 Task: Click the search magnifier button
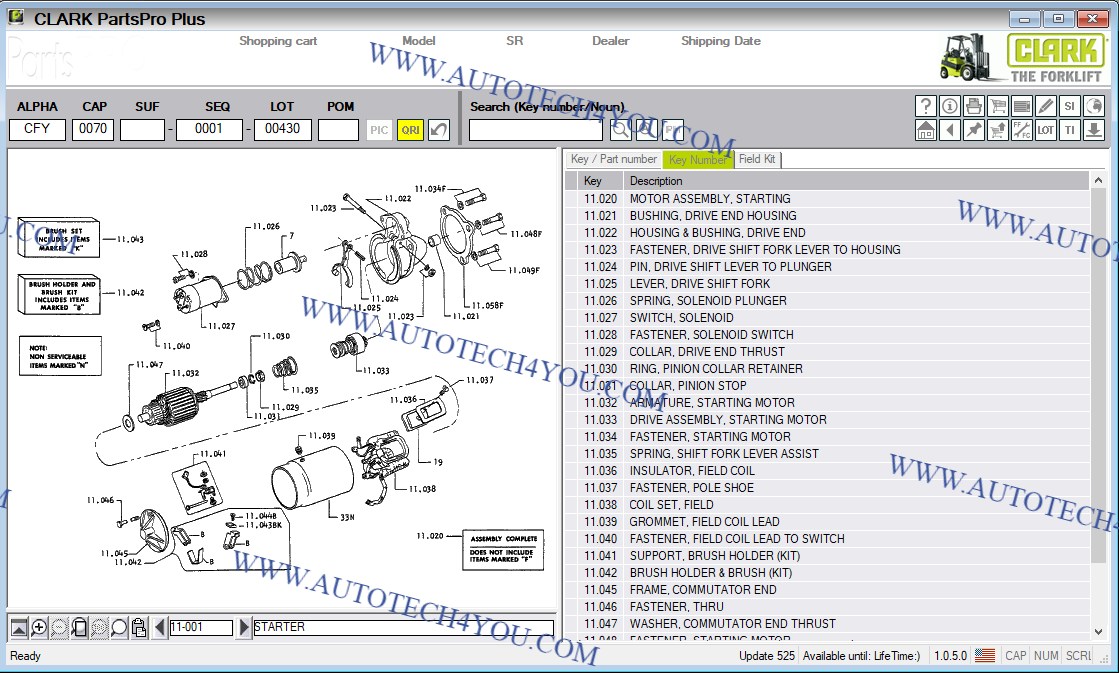pos(621,130)
